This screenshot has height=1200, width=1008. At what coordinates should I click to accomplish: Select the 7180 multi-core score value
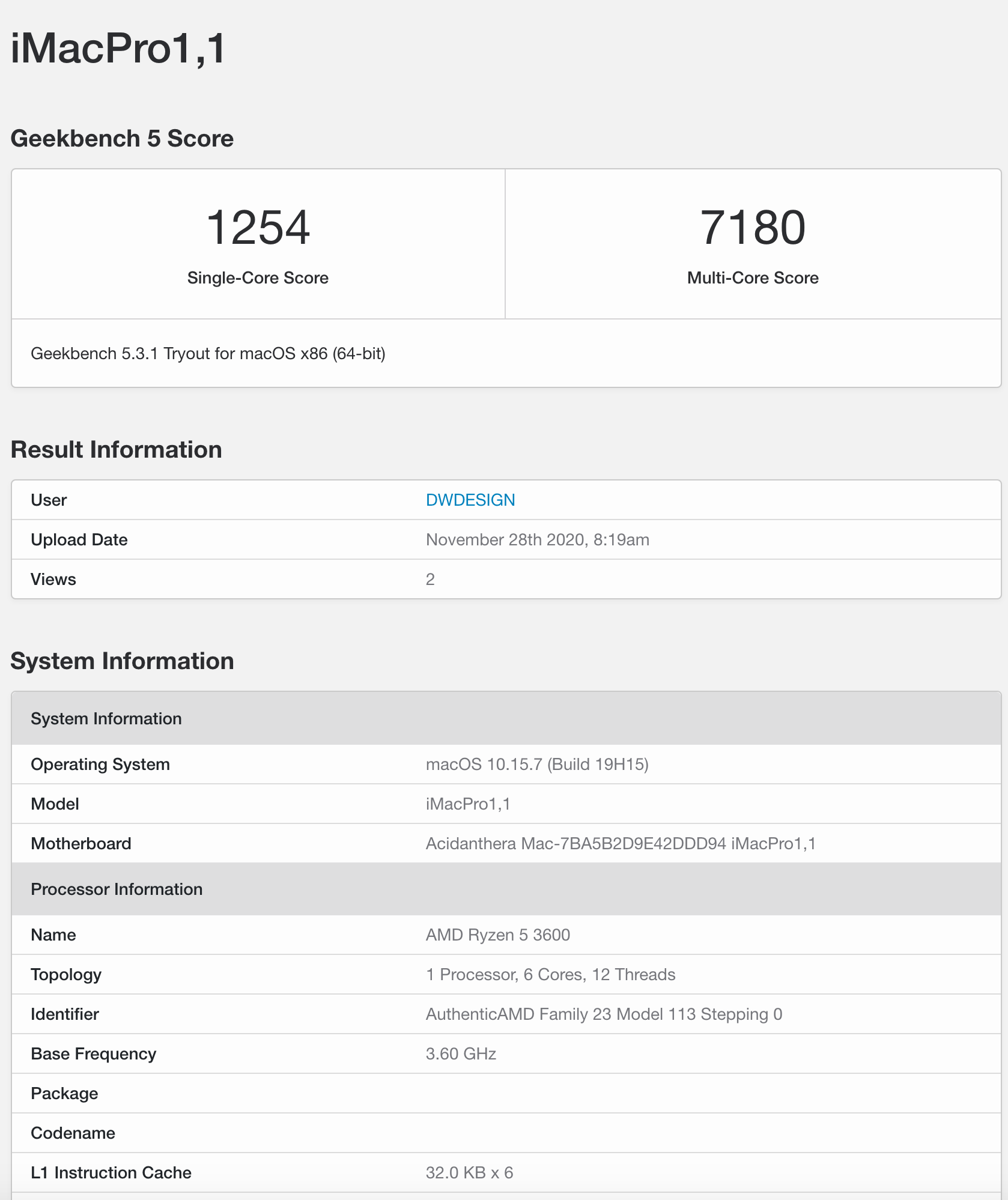[753, 227]
